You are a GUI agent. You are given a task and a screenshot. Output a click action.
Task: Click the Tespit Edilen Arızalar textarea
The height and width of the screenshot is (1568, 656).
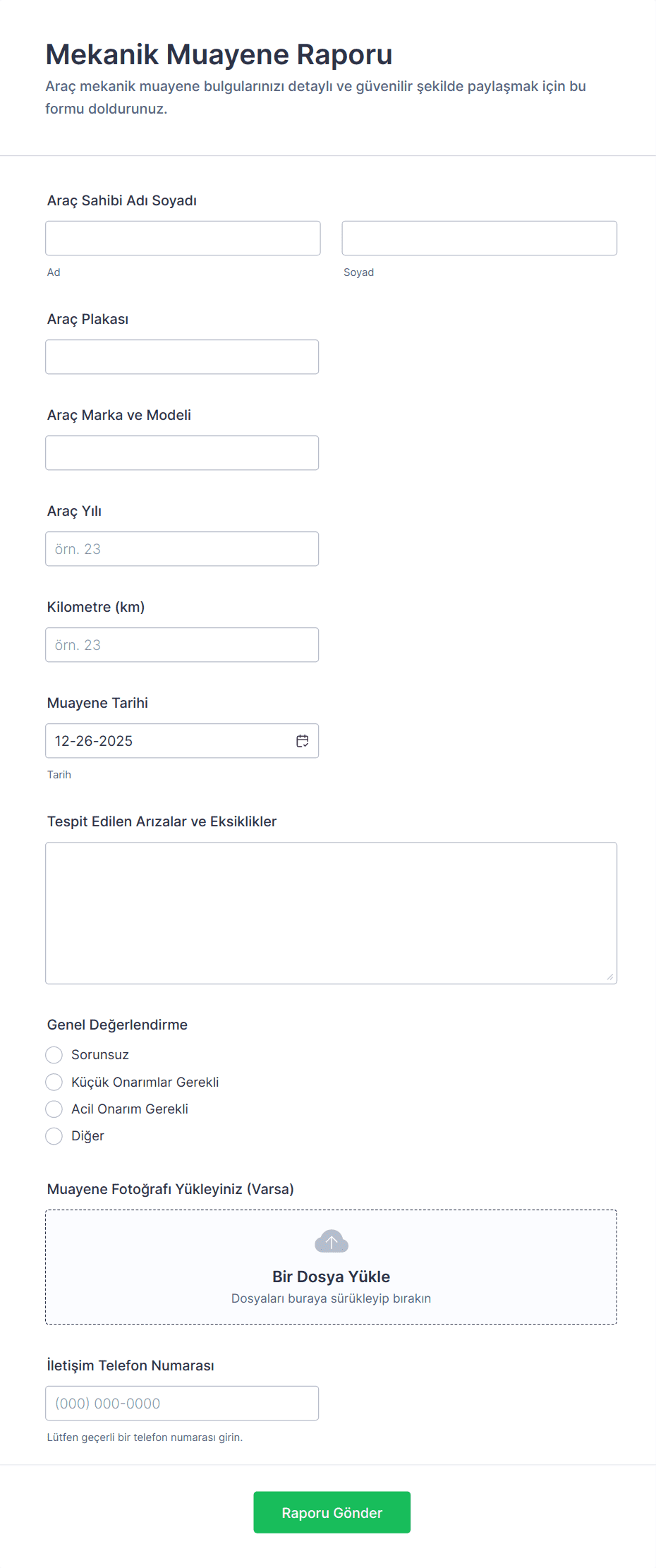click(332, 913)
